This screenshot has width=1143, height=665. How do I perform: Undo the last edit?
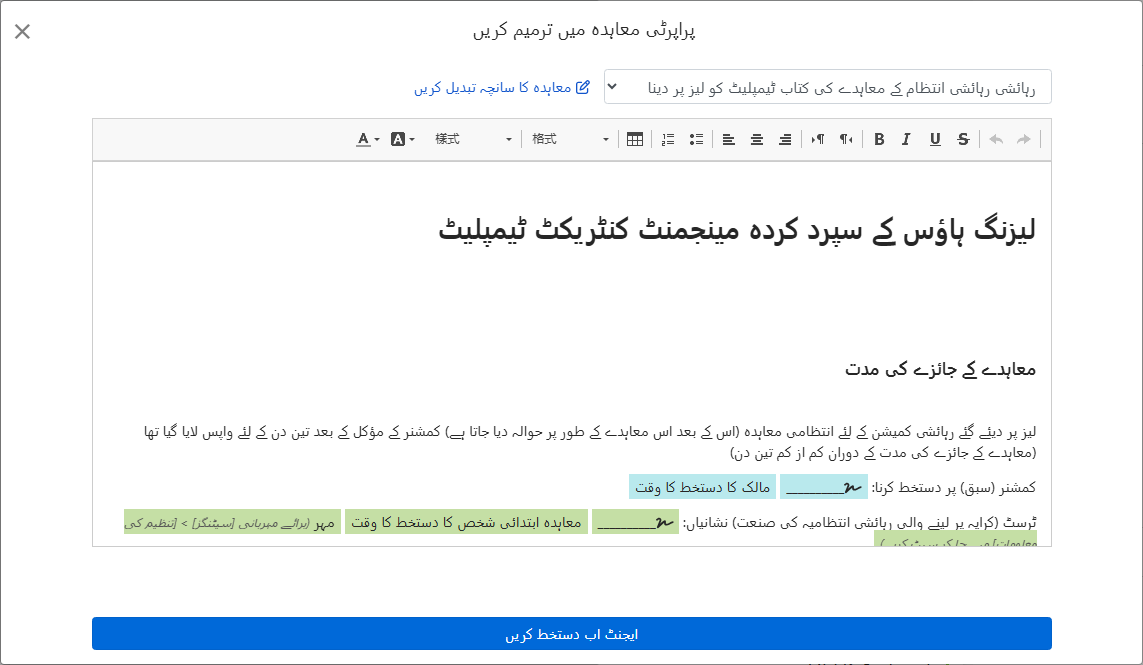pos(996,139)
